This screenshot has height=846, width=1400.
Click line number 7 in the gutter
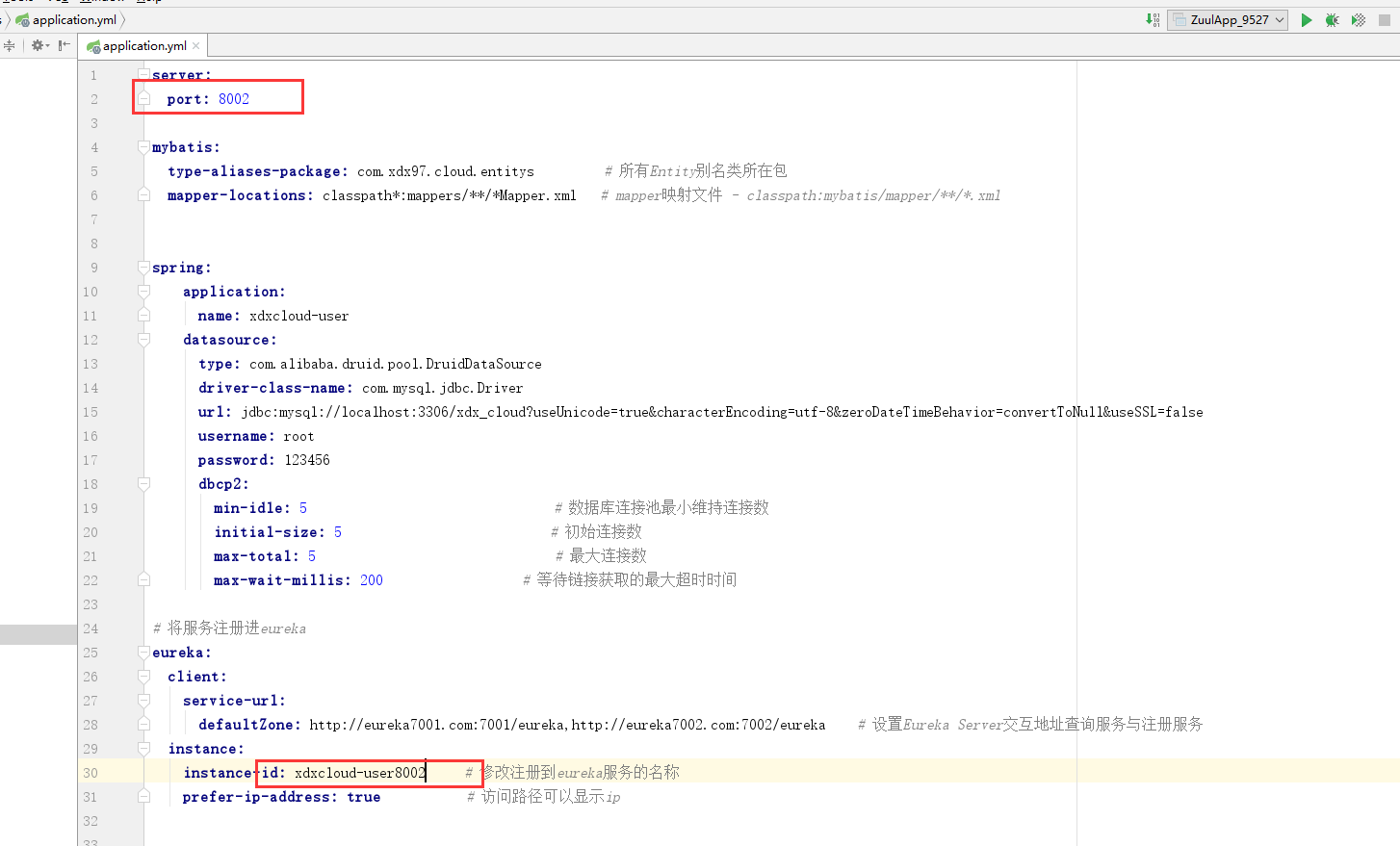point(93,219)
